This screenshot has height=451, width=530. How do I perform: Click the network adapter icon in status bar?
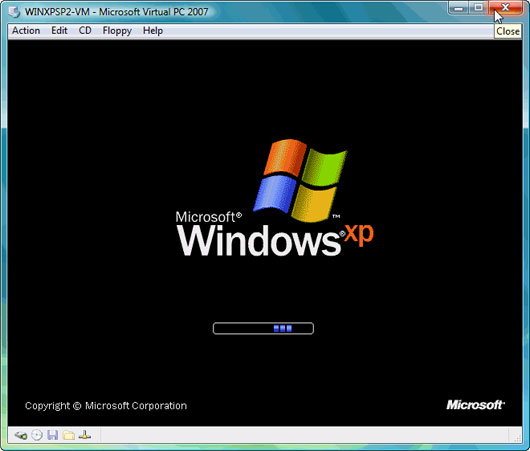click(85, 435)
